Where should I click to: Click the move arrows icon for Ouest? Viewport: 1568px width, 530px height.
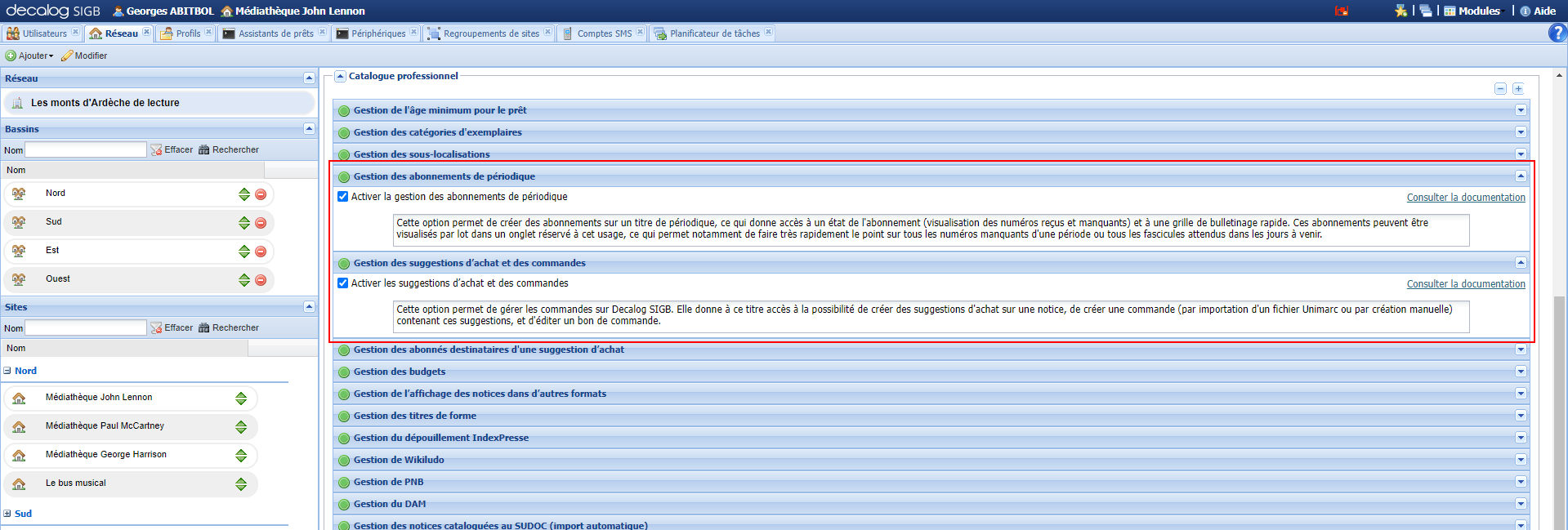click(x=244, y=280)
